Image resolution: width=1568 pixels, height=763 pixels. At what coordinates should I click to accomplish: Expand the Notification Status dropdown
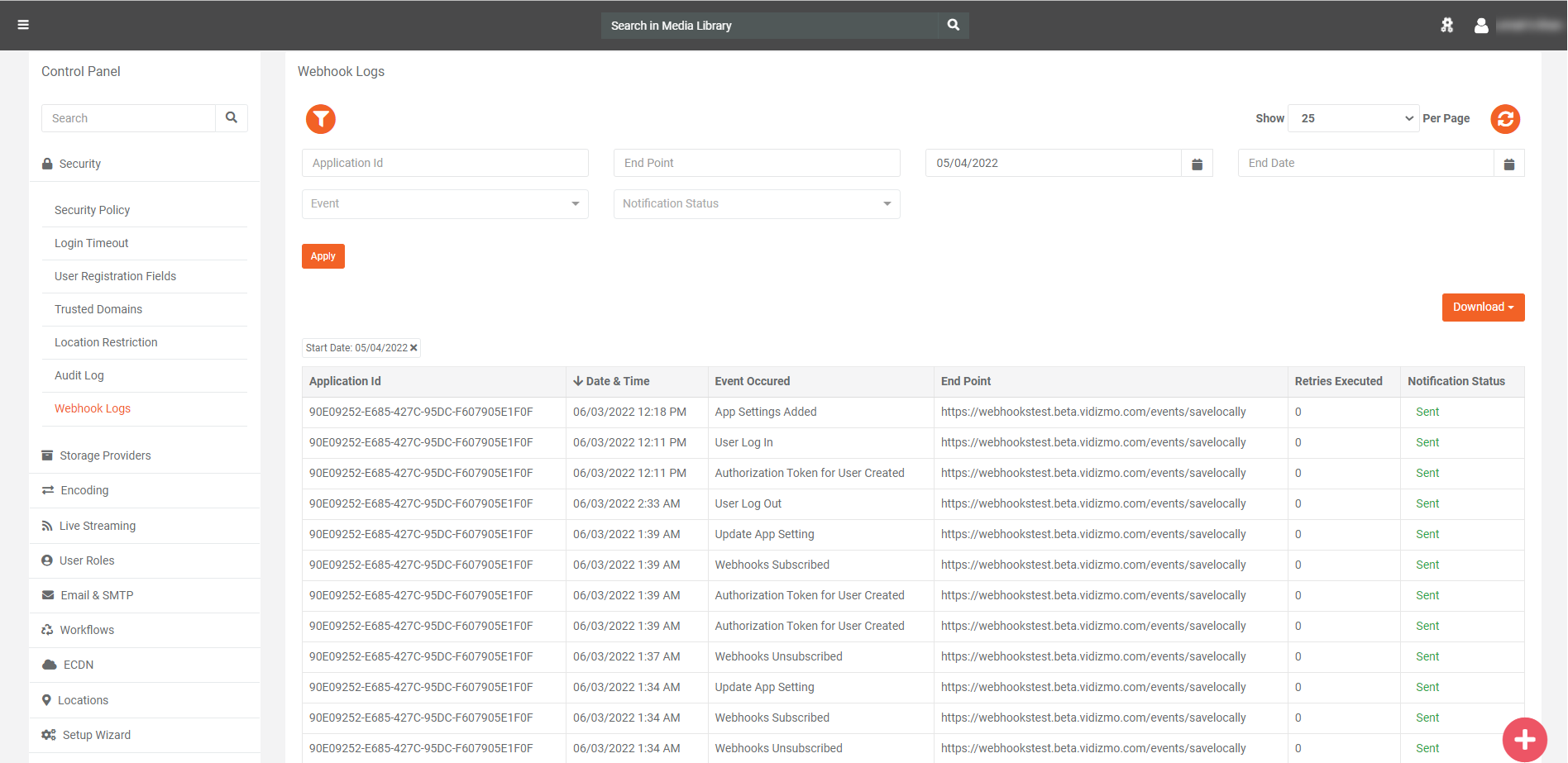(x=756, y=204)
